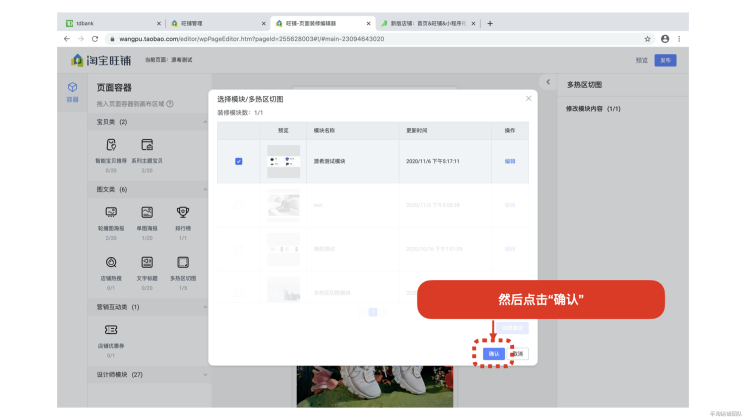Select the 排行榜 trophy icon
This screenshot has width=746, height=420.
183,212
